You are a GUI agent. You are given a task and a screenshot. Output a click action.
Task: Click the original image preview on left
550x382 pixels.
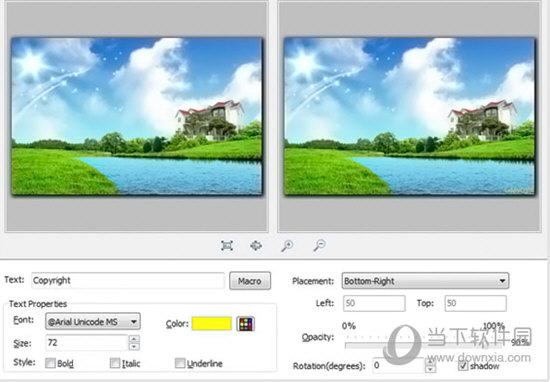(137, 116)
